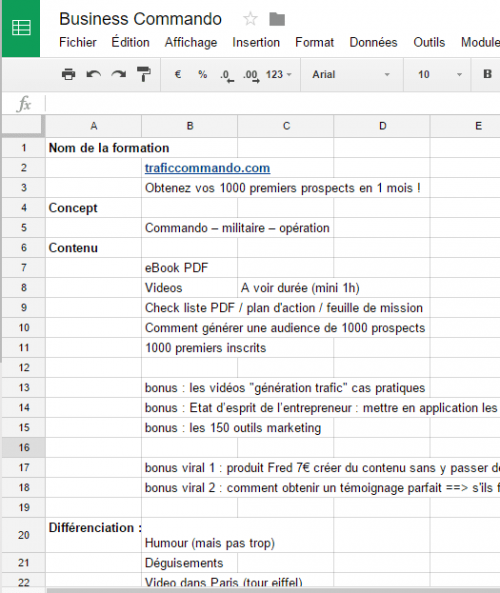Select column C header

coord(286,126)
